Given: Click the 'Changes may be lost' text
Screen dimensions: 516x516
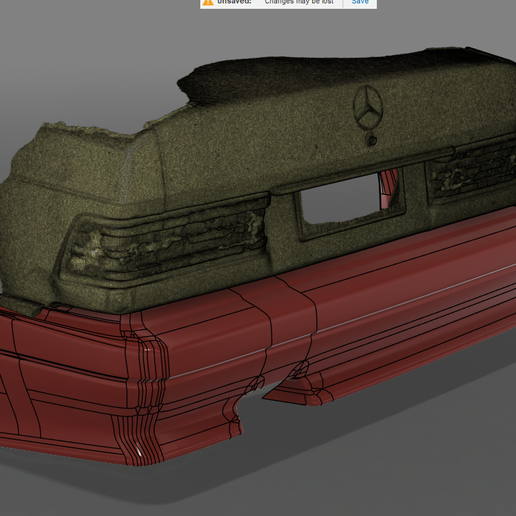Looking at the screenshot, I should pos(299,2).
